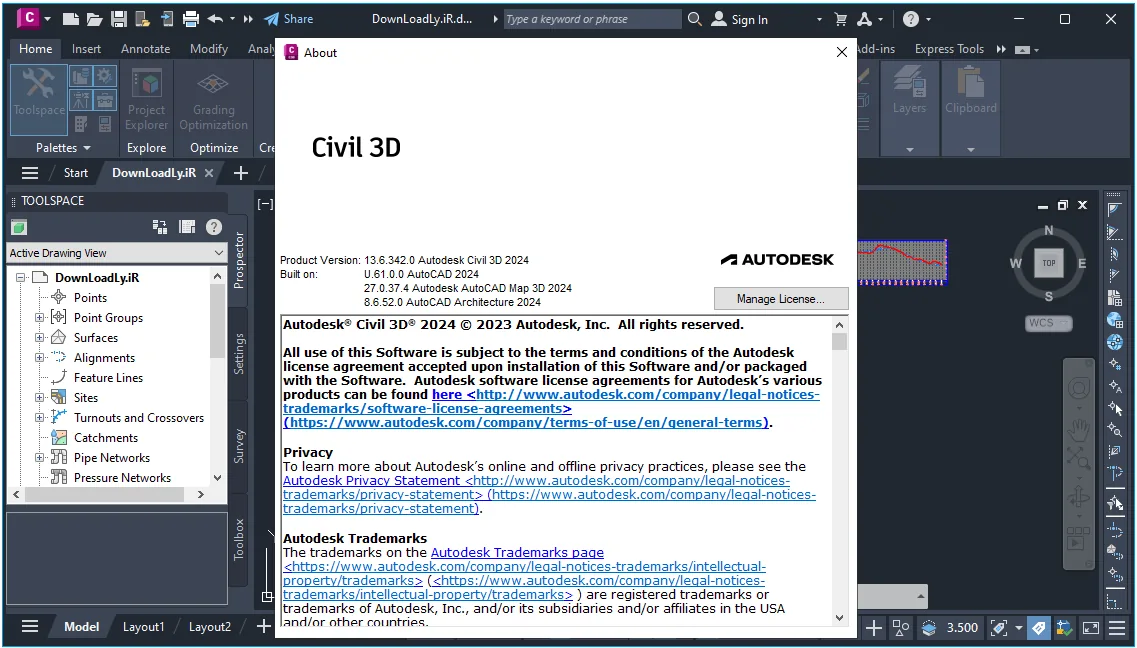
Task: Collapse the DownLoadLy.iR root tree node
Action: [20, 278]
